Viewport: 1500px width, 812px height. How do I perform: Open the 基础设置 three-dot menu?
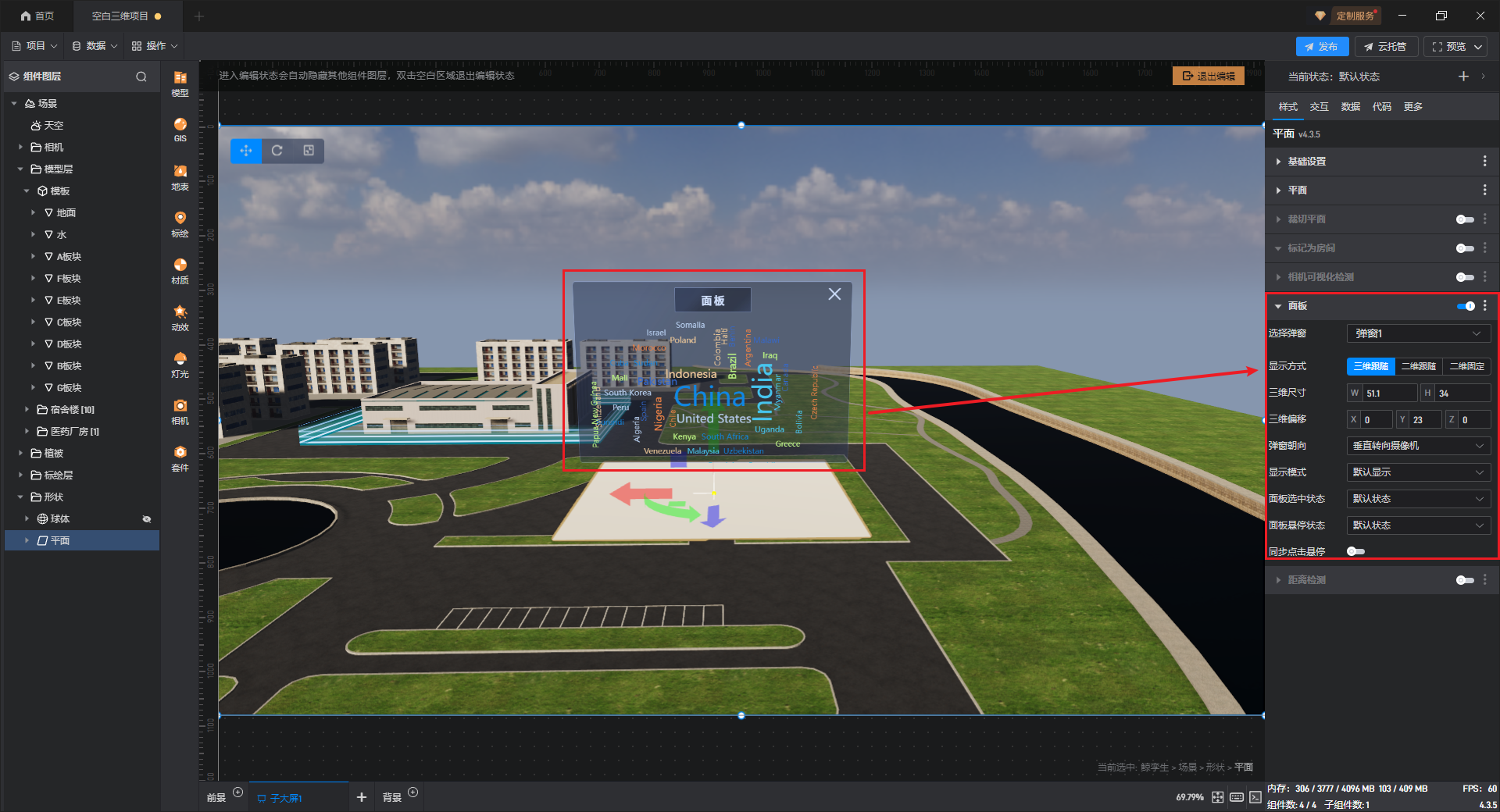coord(1485,161)
